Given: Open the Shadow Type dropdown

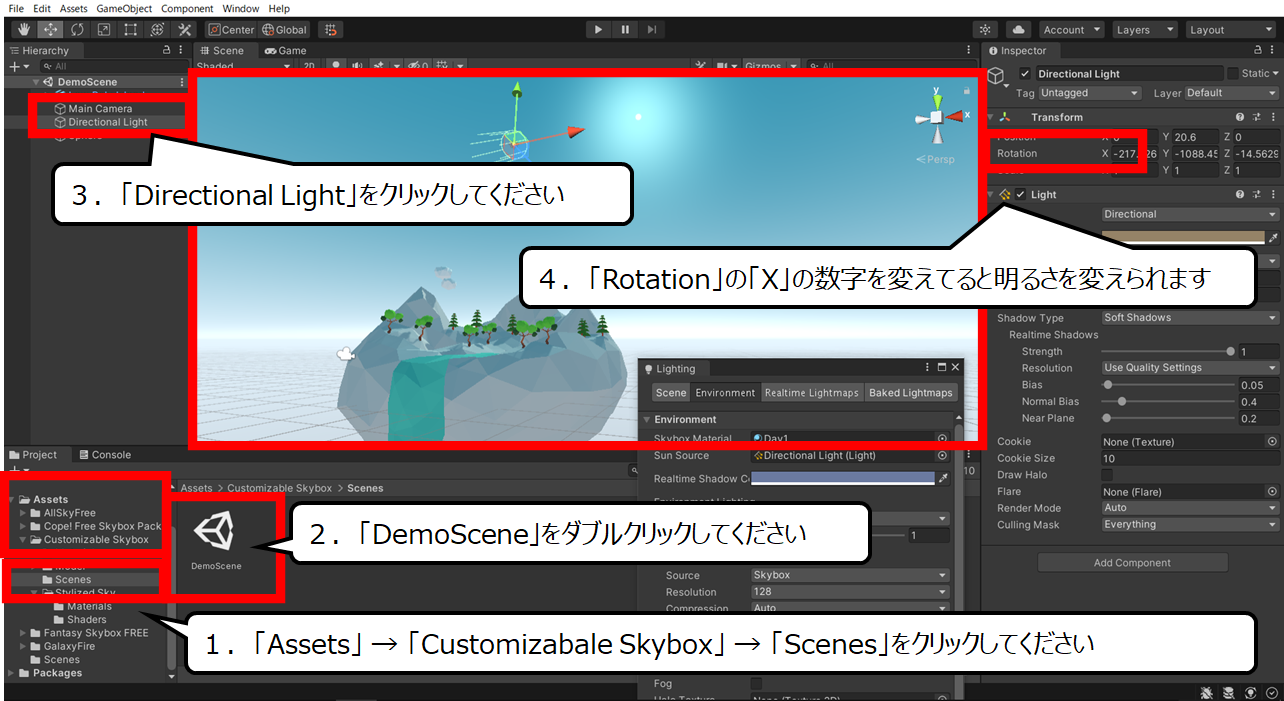Looking at the screenshot, I should pos(1190,318).
